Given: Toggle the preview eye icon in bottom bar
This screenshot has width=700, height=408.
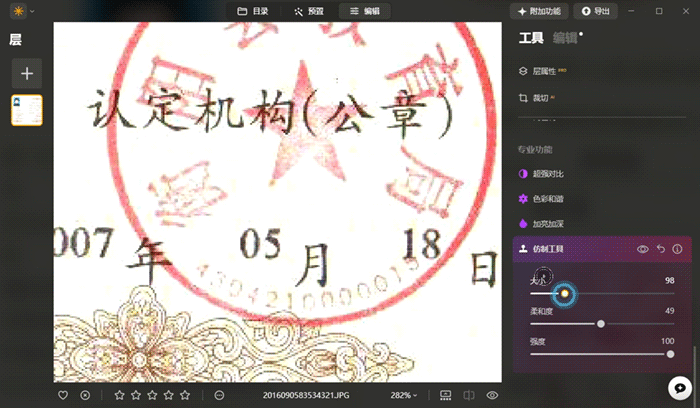Looking at the screenshot, I should pos(492,395).
